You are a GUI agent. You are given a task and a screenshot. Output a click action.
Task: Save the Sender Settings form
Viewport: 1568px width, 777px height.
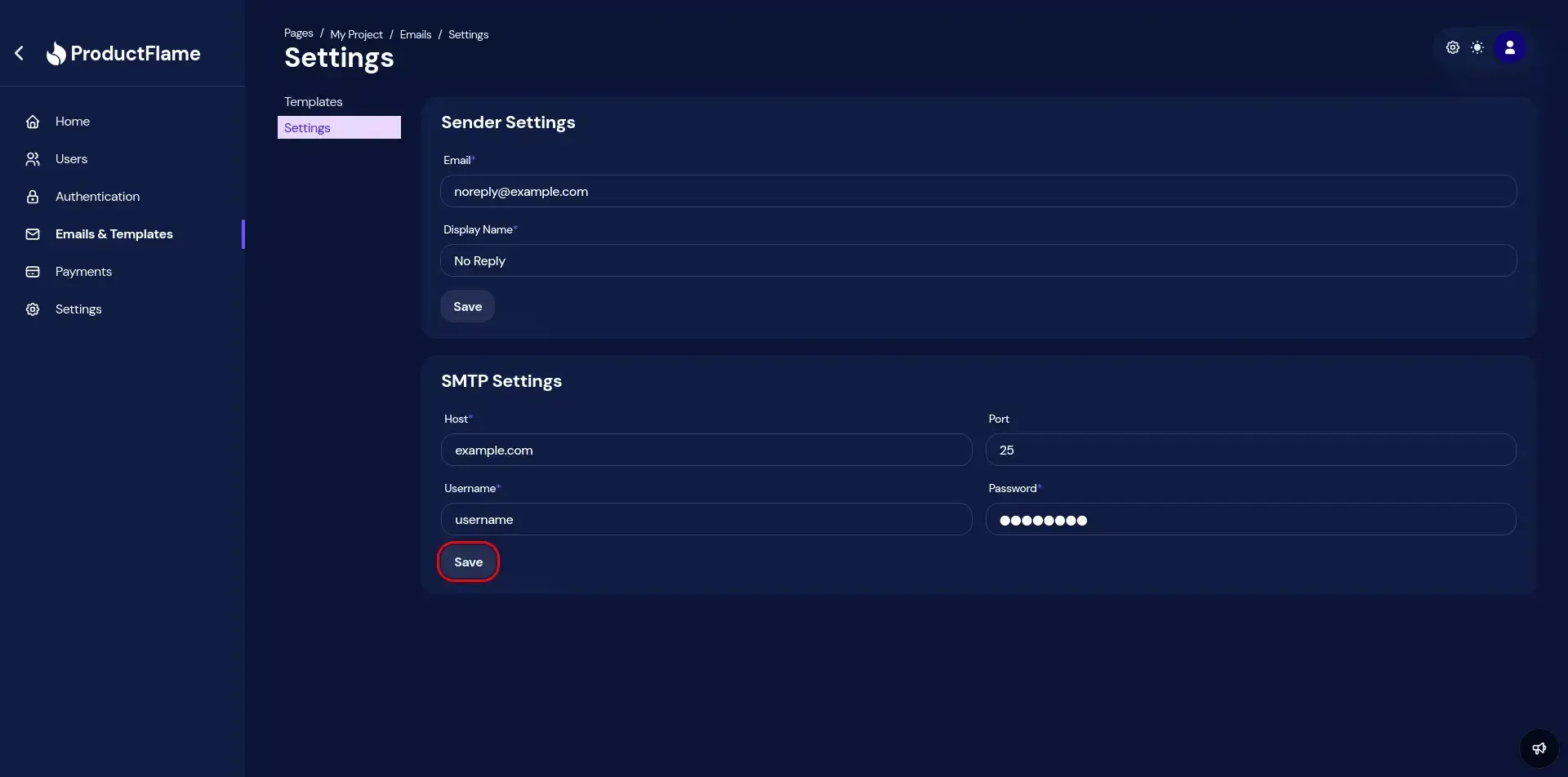(467, 307)
